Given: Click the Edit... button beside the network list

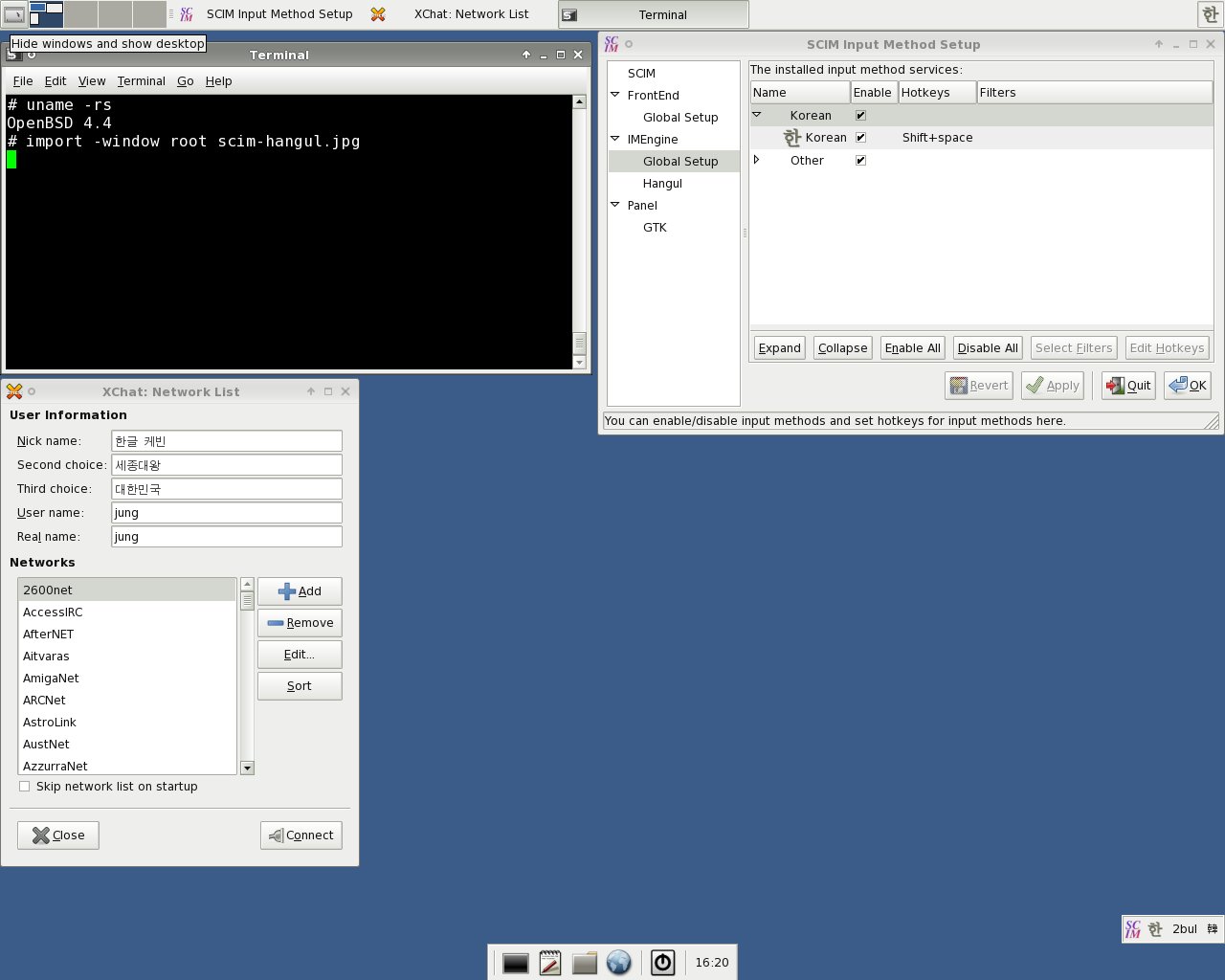Looking at the screenshot, I should tap(300, 655).
